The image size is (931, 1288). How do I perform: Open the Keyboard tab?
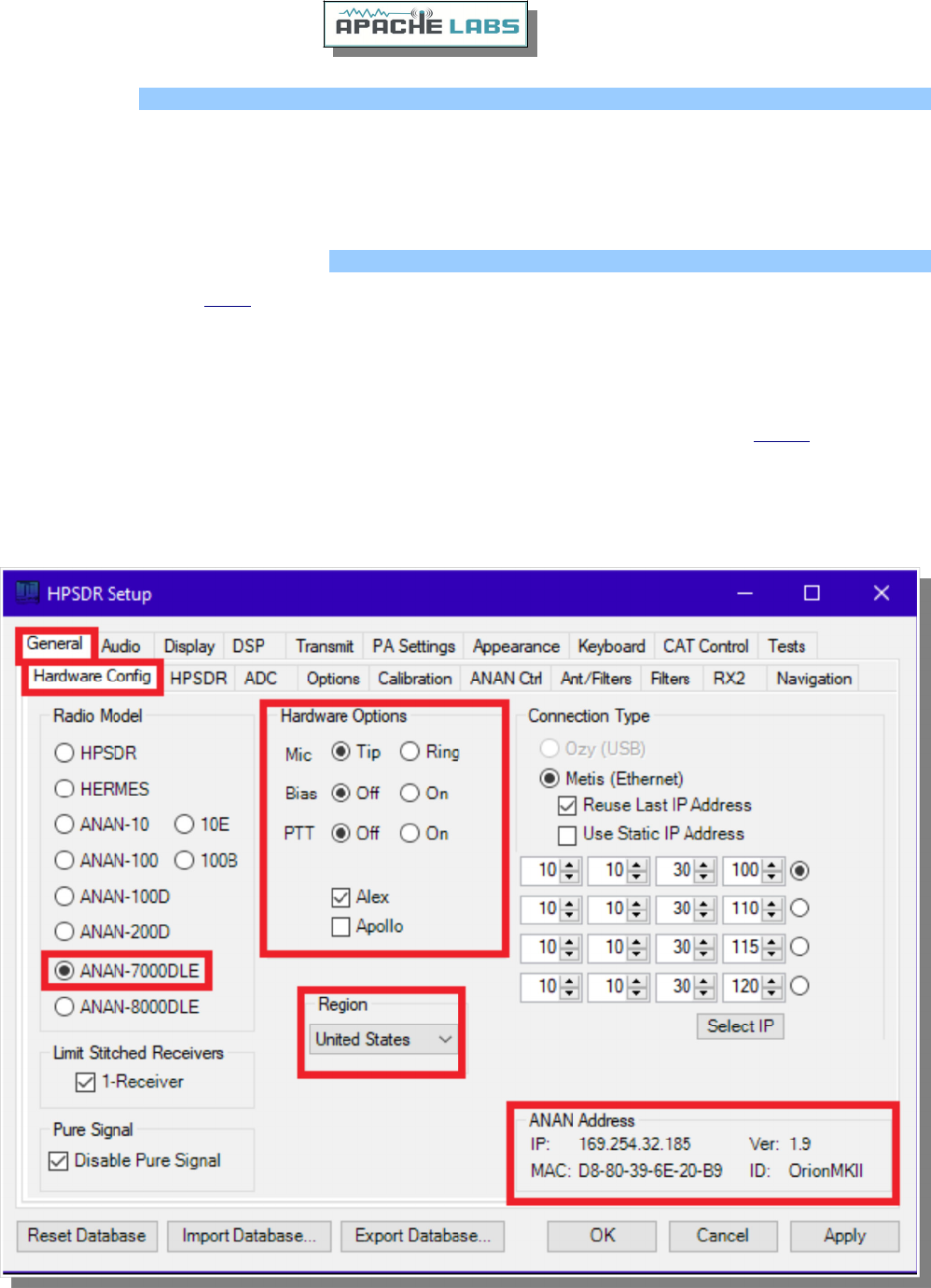[611, 645]
